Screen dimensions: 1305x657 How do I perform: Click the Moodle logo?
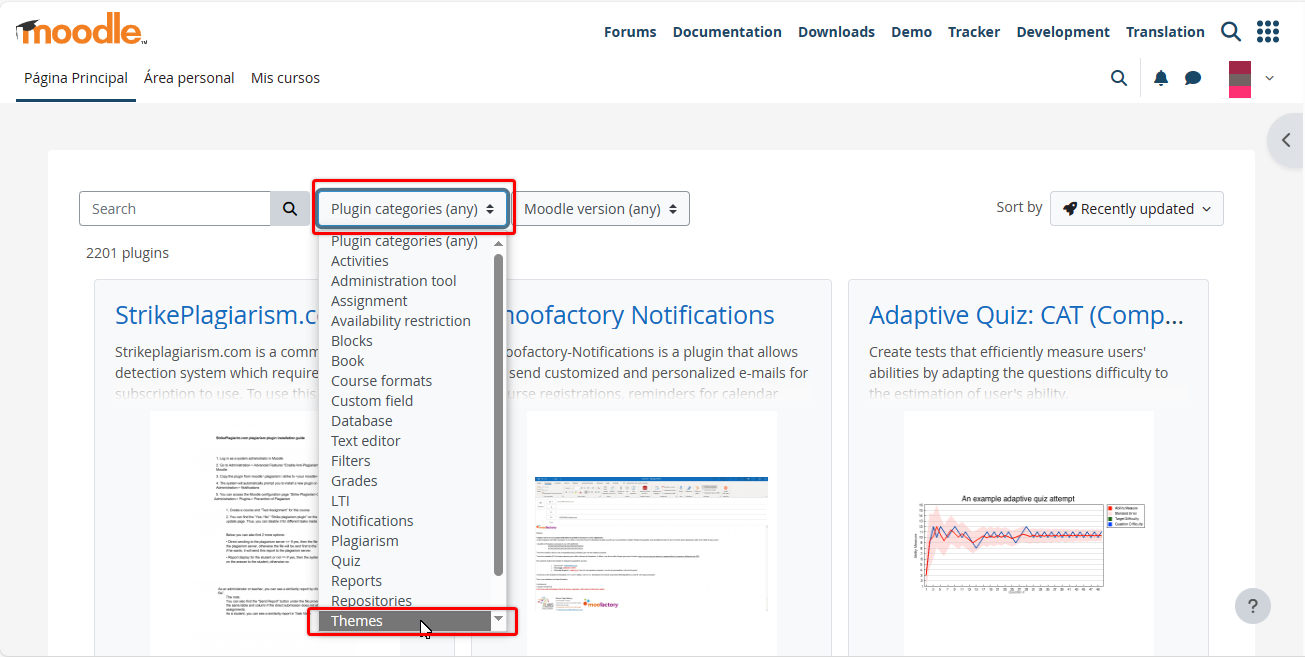[x=81, y=30]
